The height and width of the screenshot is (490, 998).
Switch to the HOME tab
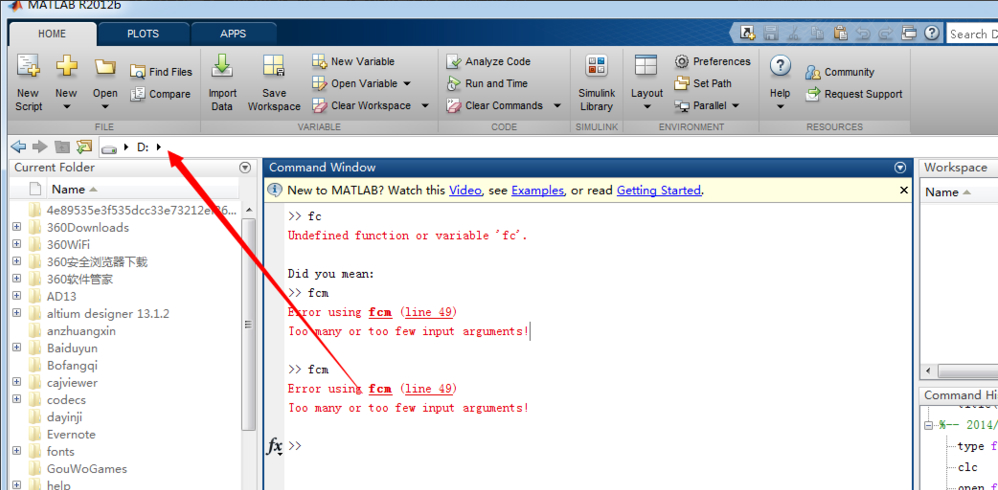[x=52, y=34]
